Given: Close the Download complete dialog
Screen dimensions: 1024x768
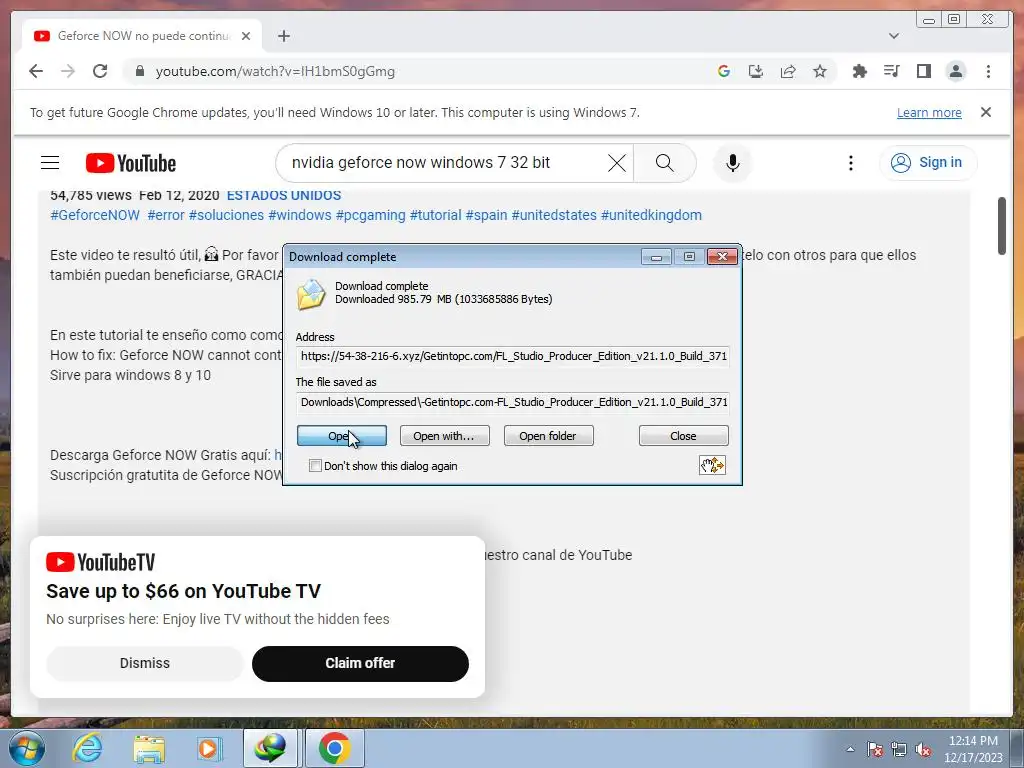Looking at the screenshot, I should coord(683,436).
